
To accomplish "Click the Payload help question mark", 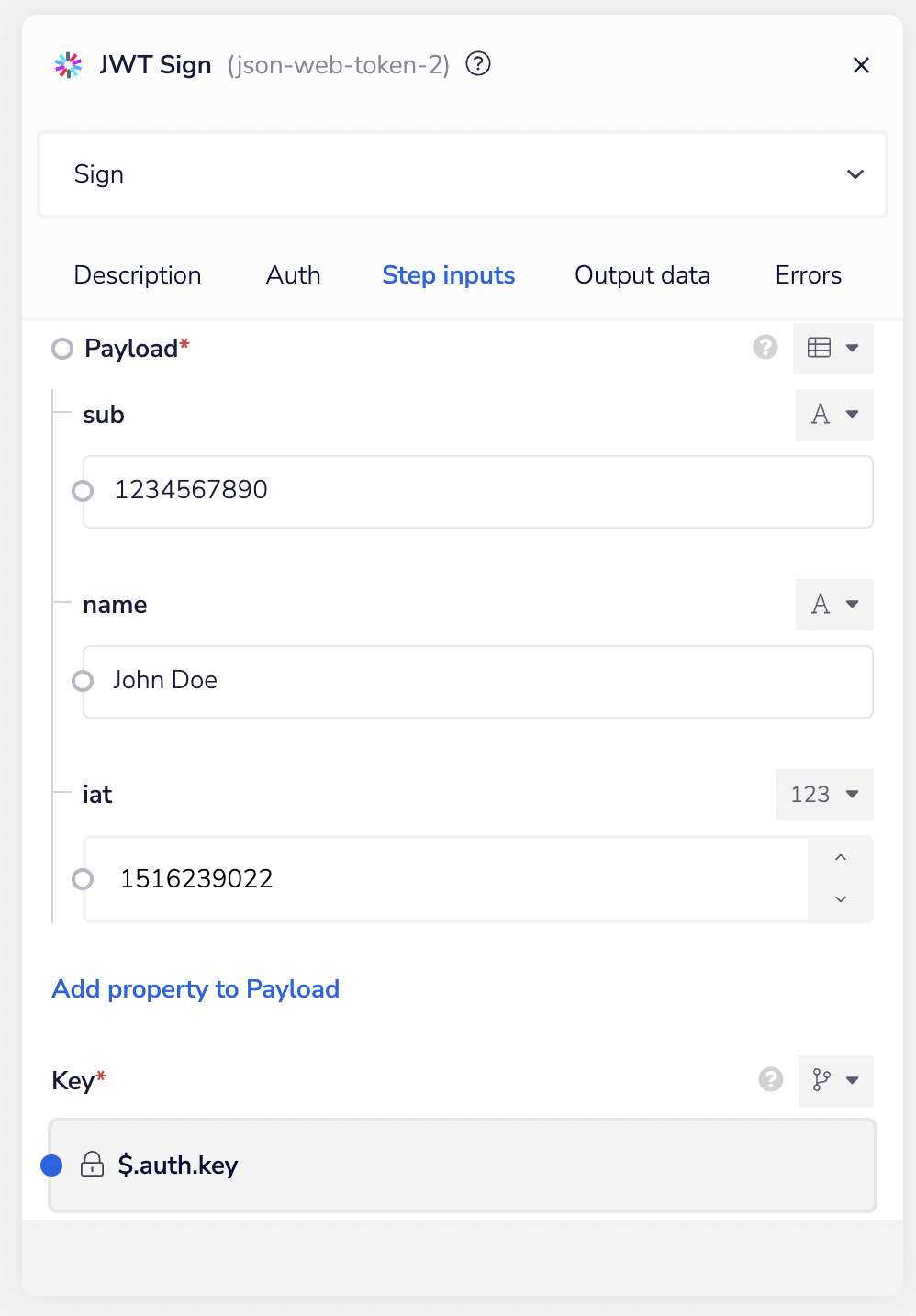I will click(x=765, y=348).
